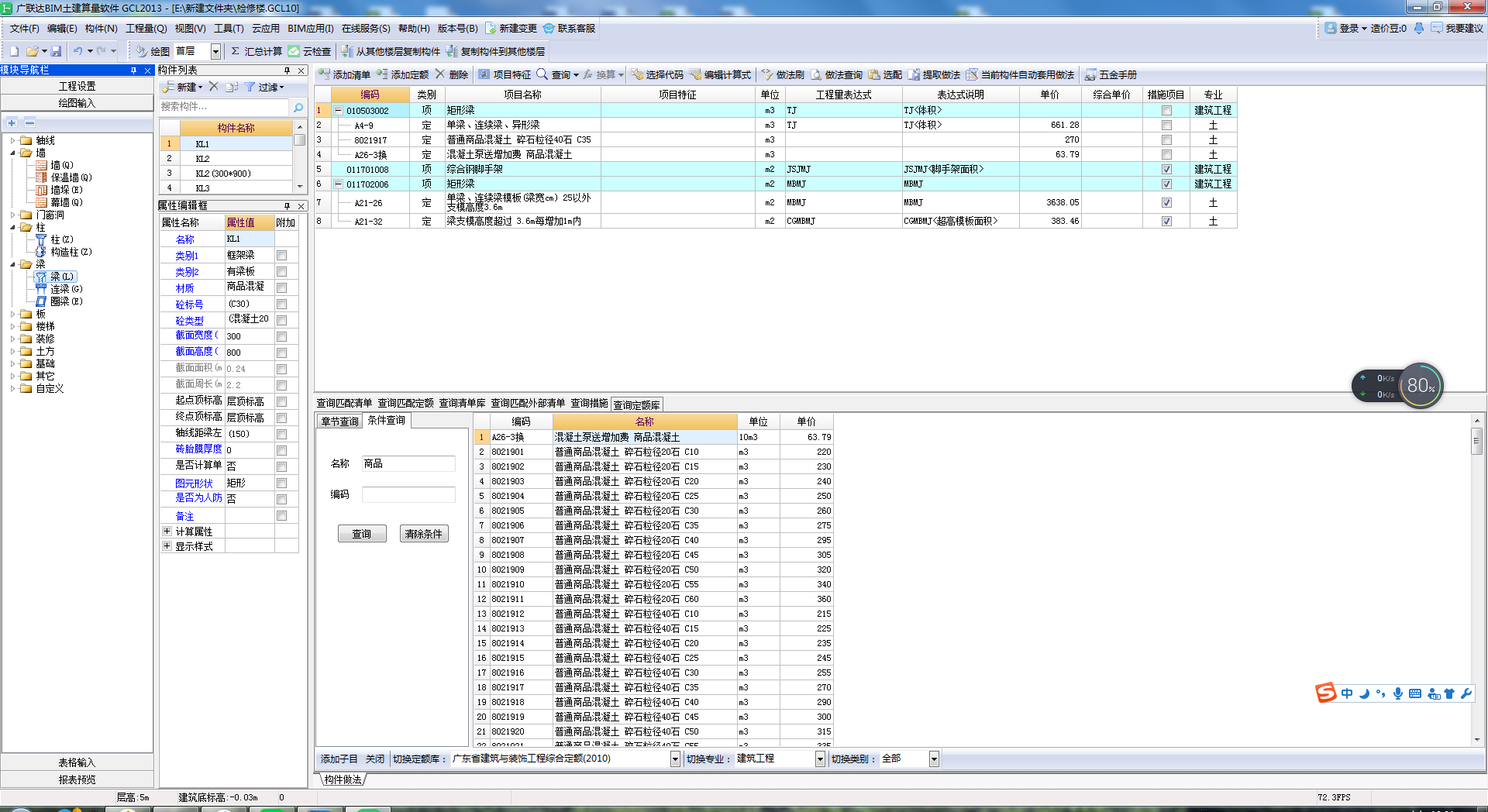
Task: Toggle 措施项目 checkbox for row 8021917
Action: [x=1166, y=140]
